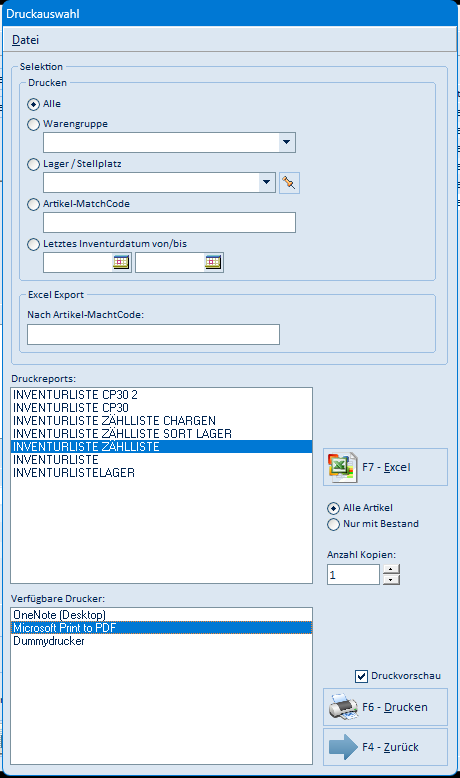
Task: Click the Excel icon on F7 button
Action: tap(342, 467)
